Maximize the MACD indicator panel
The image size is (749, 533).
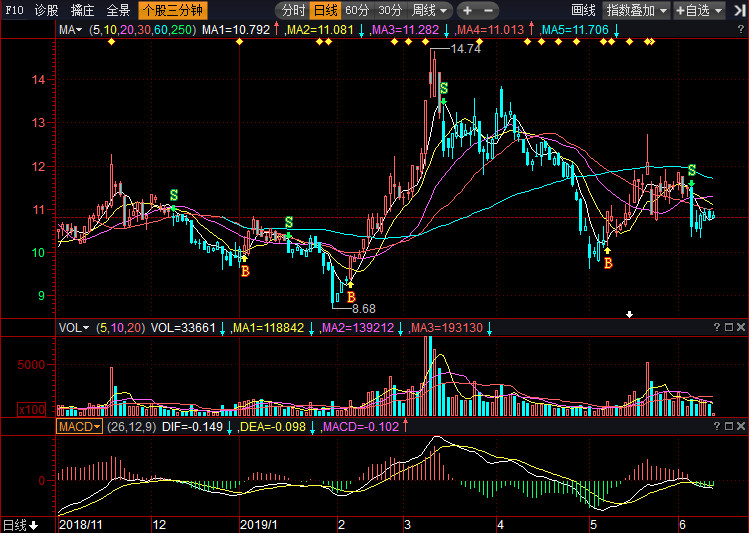728,426
